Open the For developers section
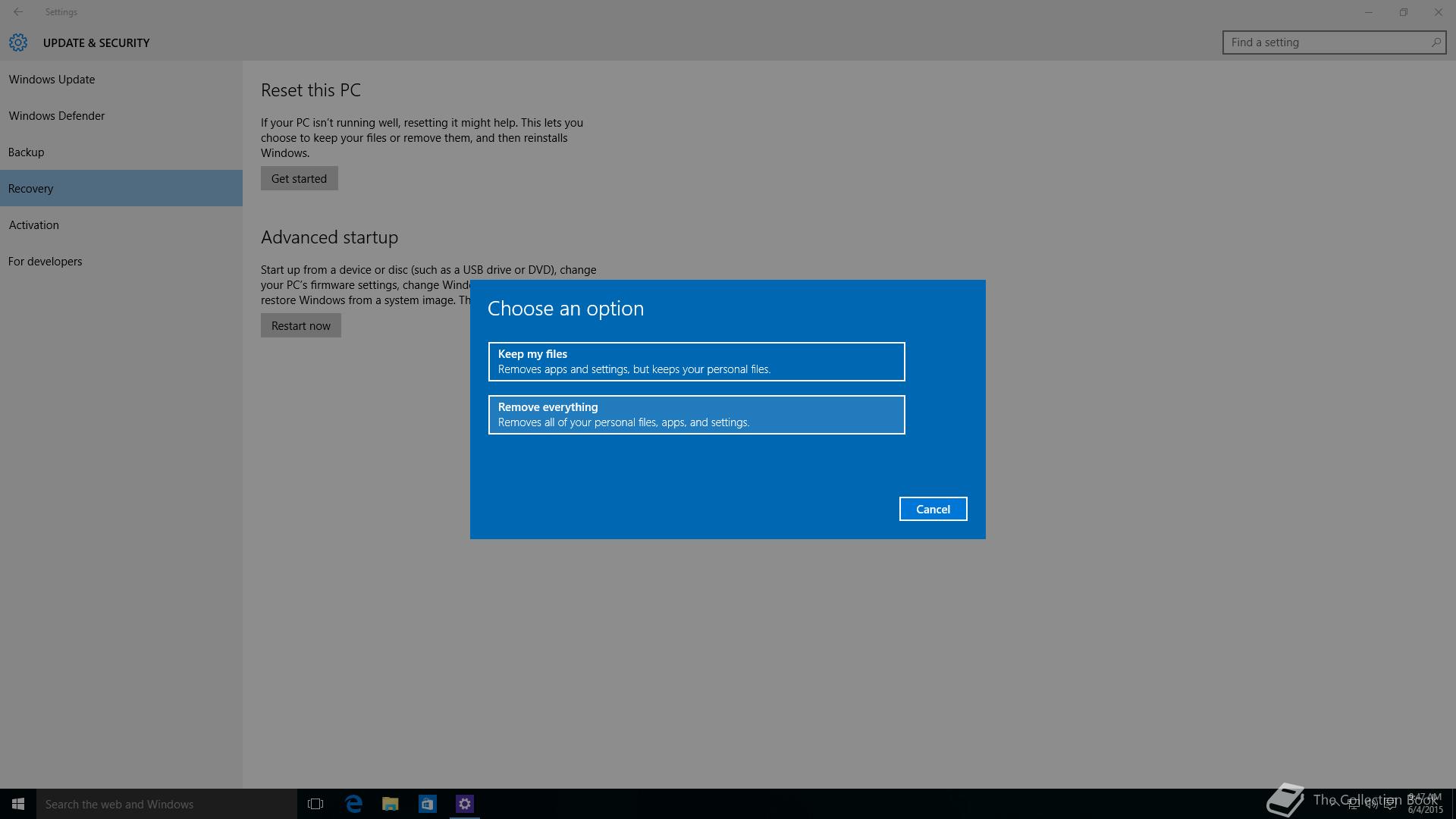The height and width of the screenshot is (819, 1456). [45, 262]
